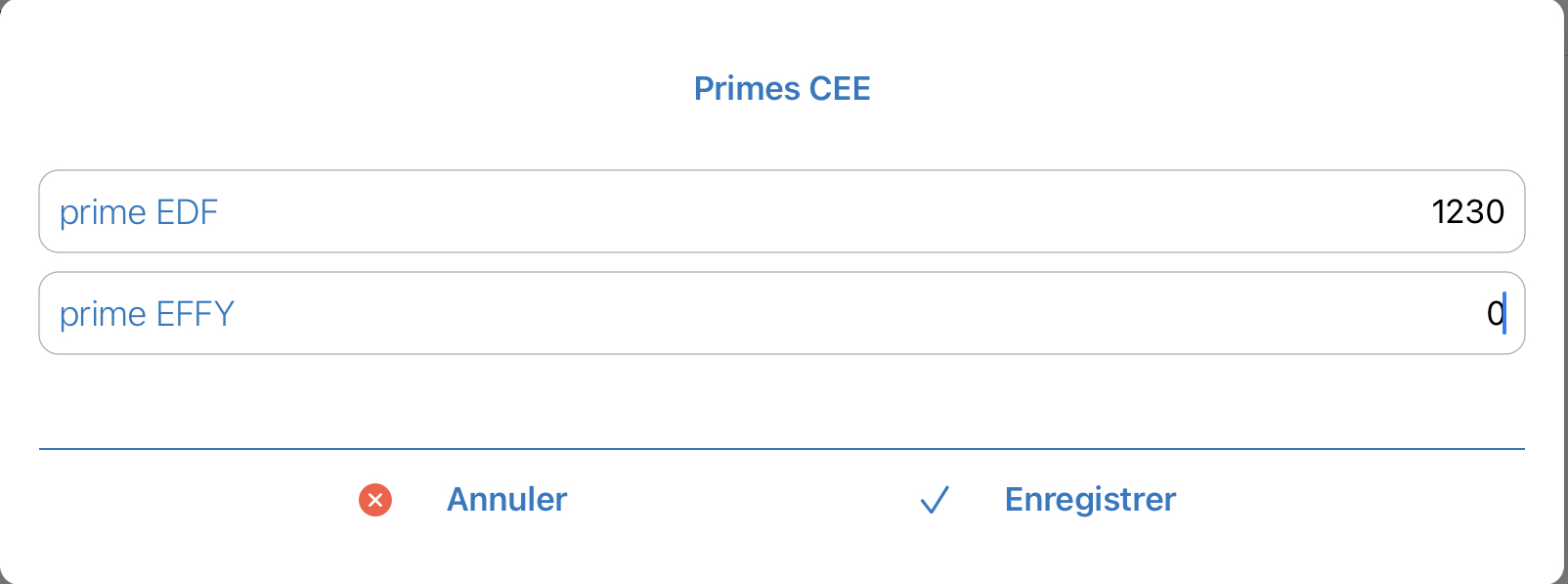Click the blue checkmark save icon
The width and height of the screenshot is (1568, 584).
pos(935,500)
